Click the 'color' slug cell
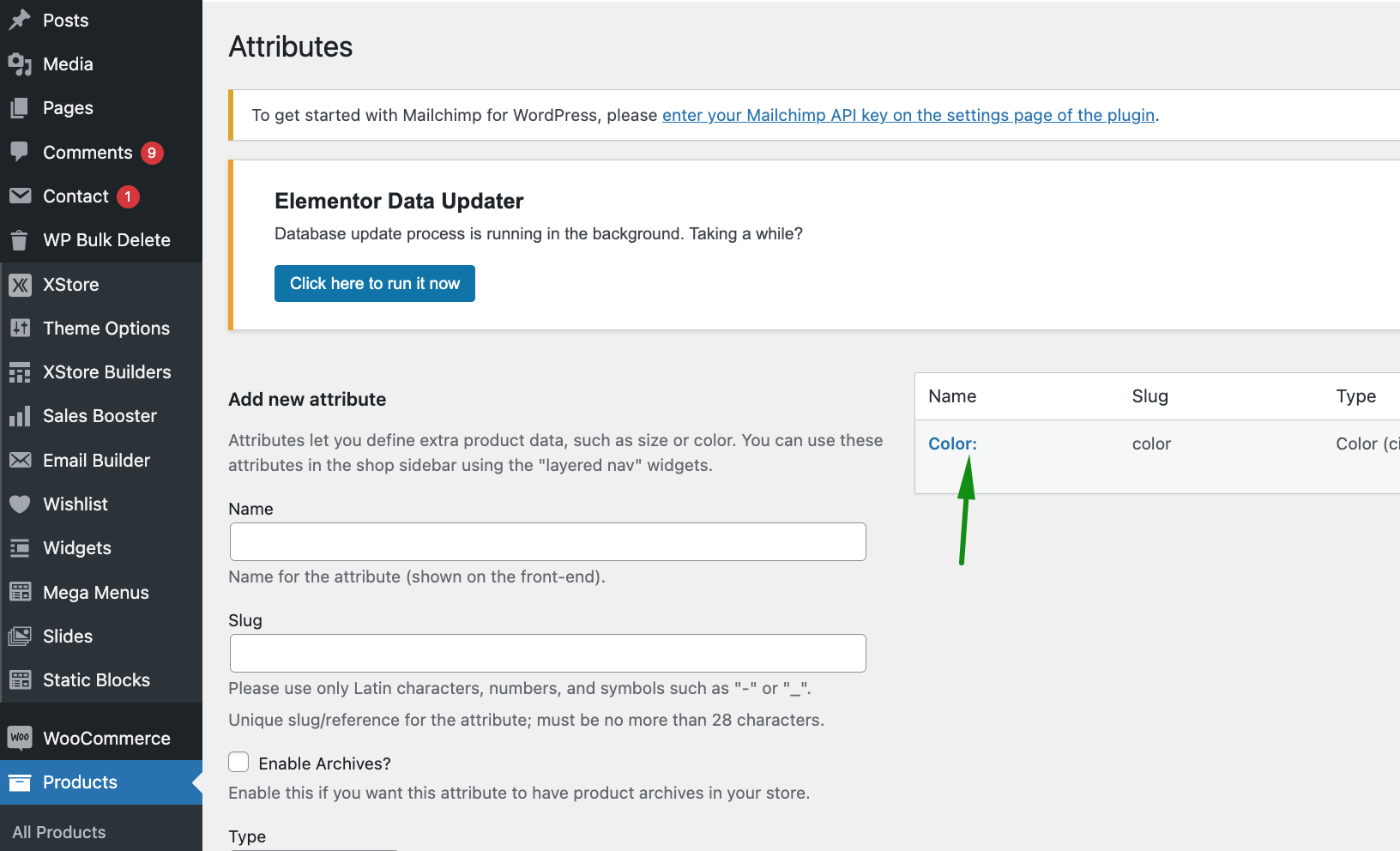This screenshot has width=1400, height=851. pos(1151,444)
